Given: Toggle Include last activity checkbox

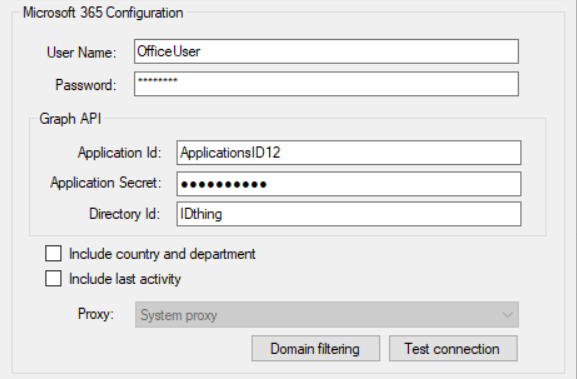Looking at the screenshot, I should (x=53, y=278).
